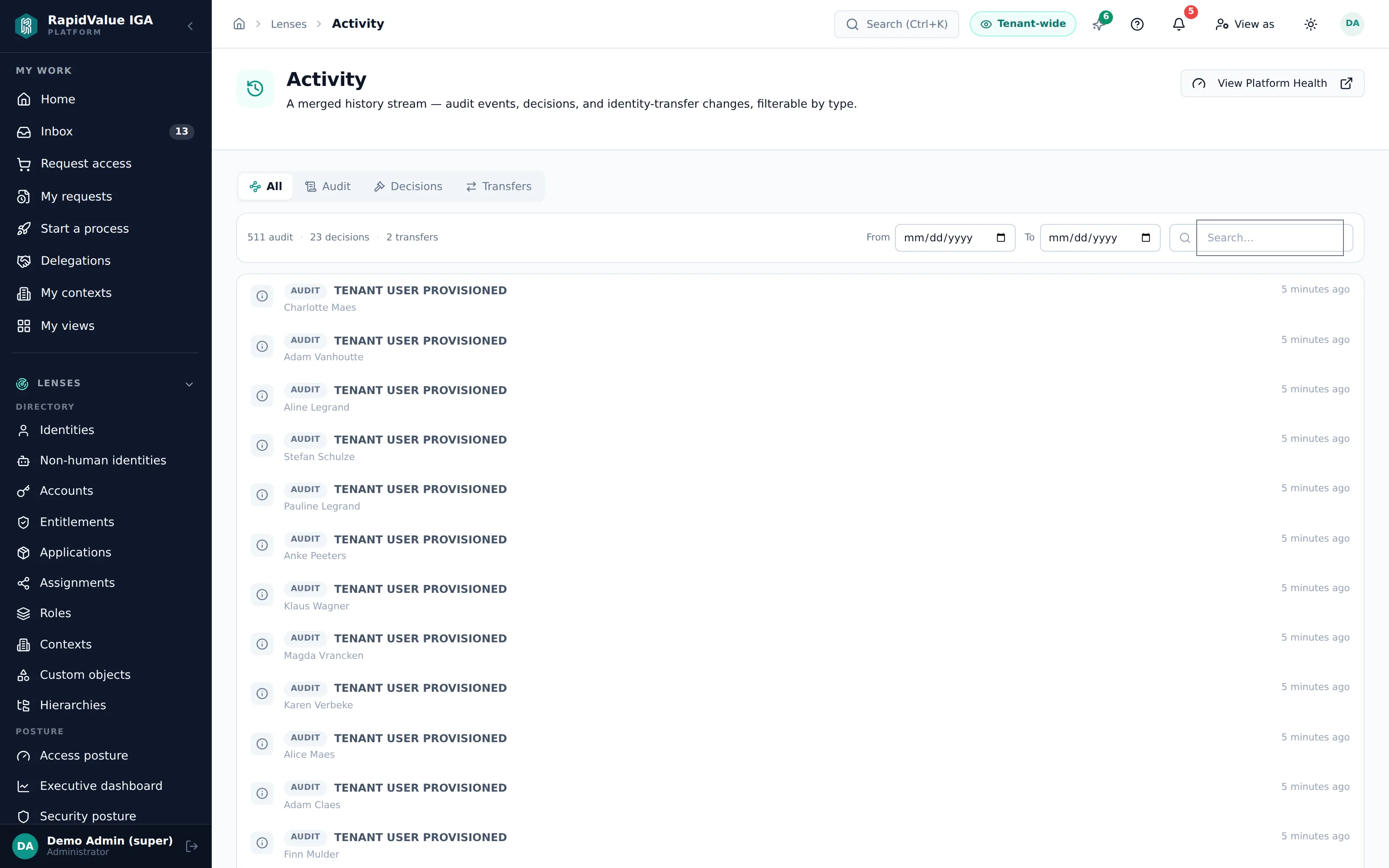Click the Identities person icon
The width and height of the screenshot is (1389, 868).
[x=23, y=431]
